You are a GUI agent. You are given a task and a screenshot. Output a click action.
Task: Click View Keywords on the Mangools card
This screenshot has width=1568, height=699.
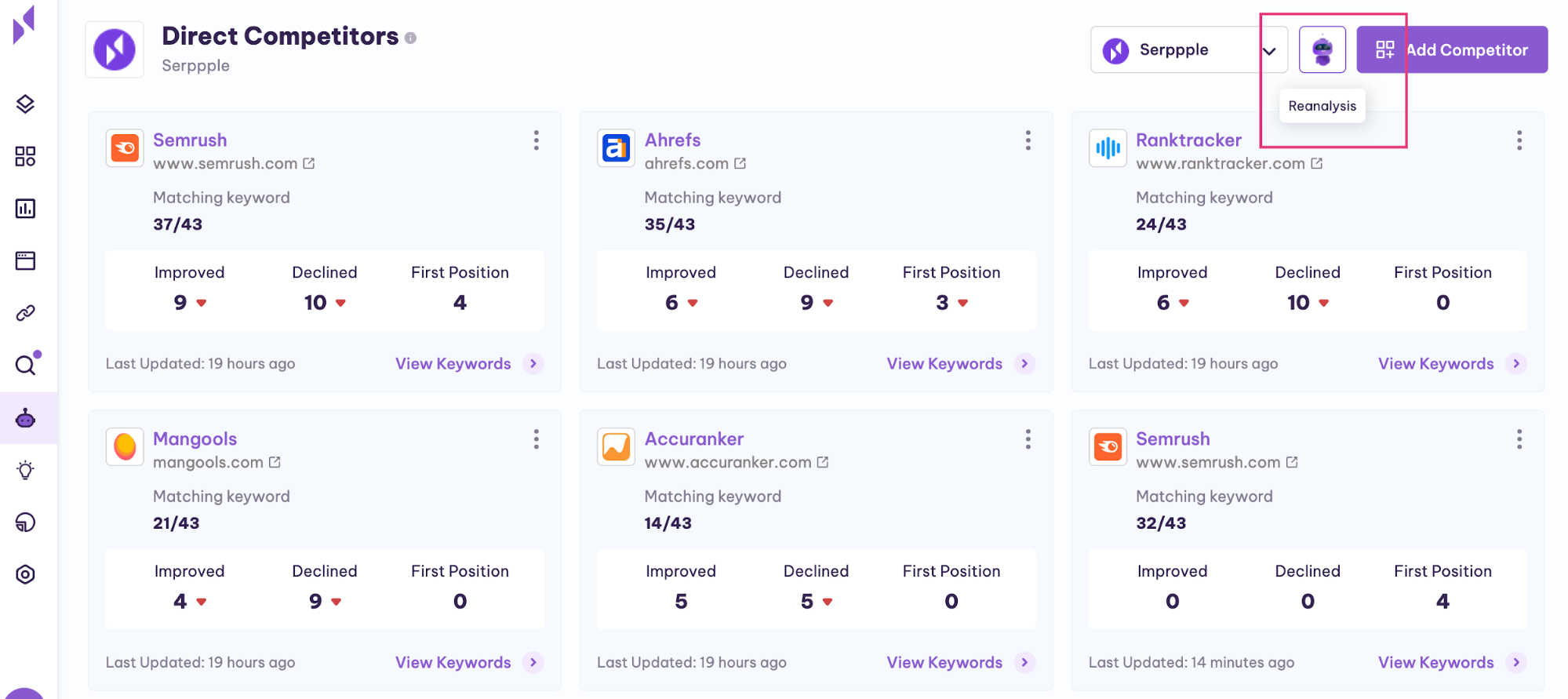click(x=453, y=662)
